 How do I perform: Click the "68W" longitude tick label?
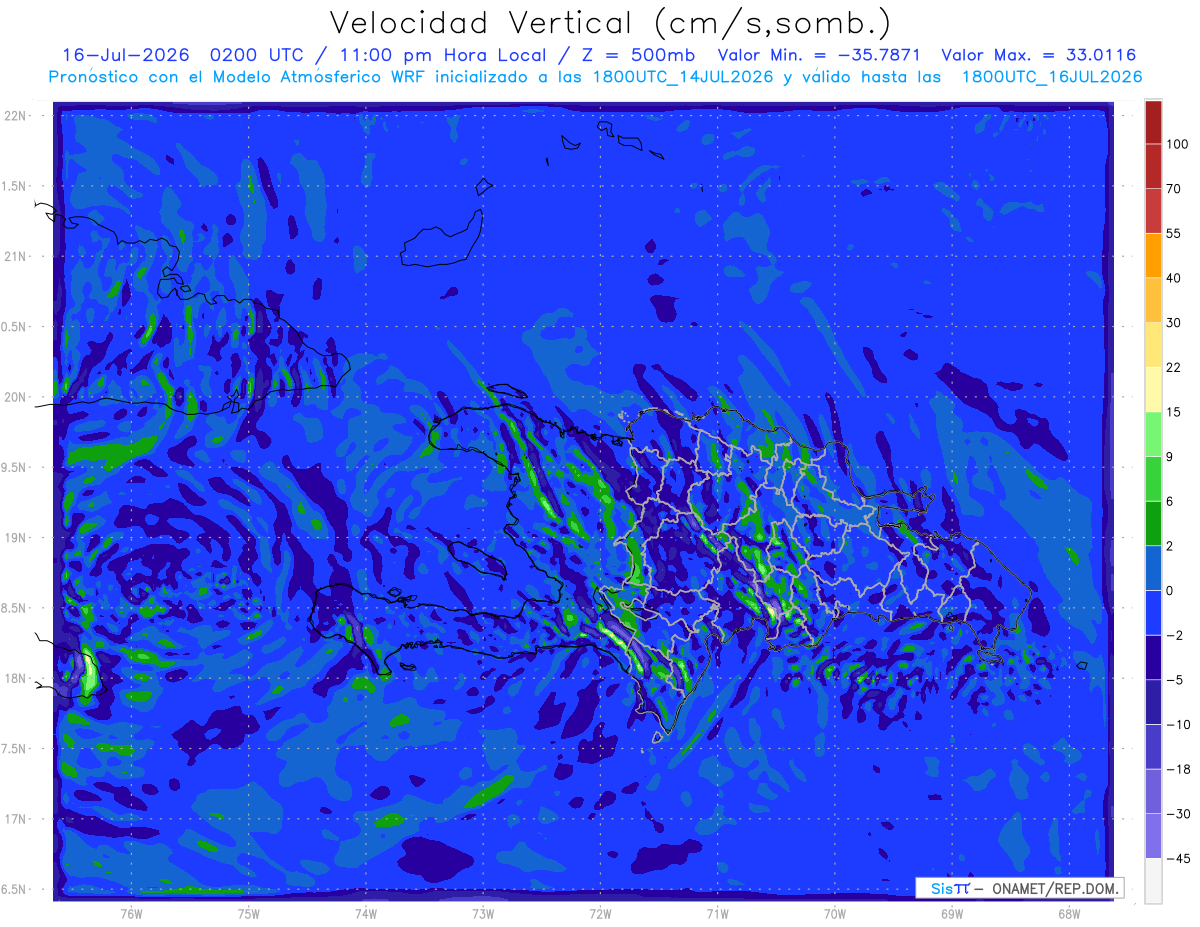pos(1069,913)
